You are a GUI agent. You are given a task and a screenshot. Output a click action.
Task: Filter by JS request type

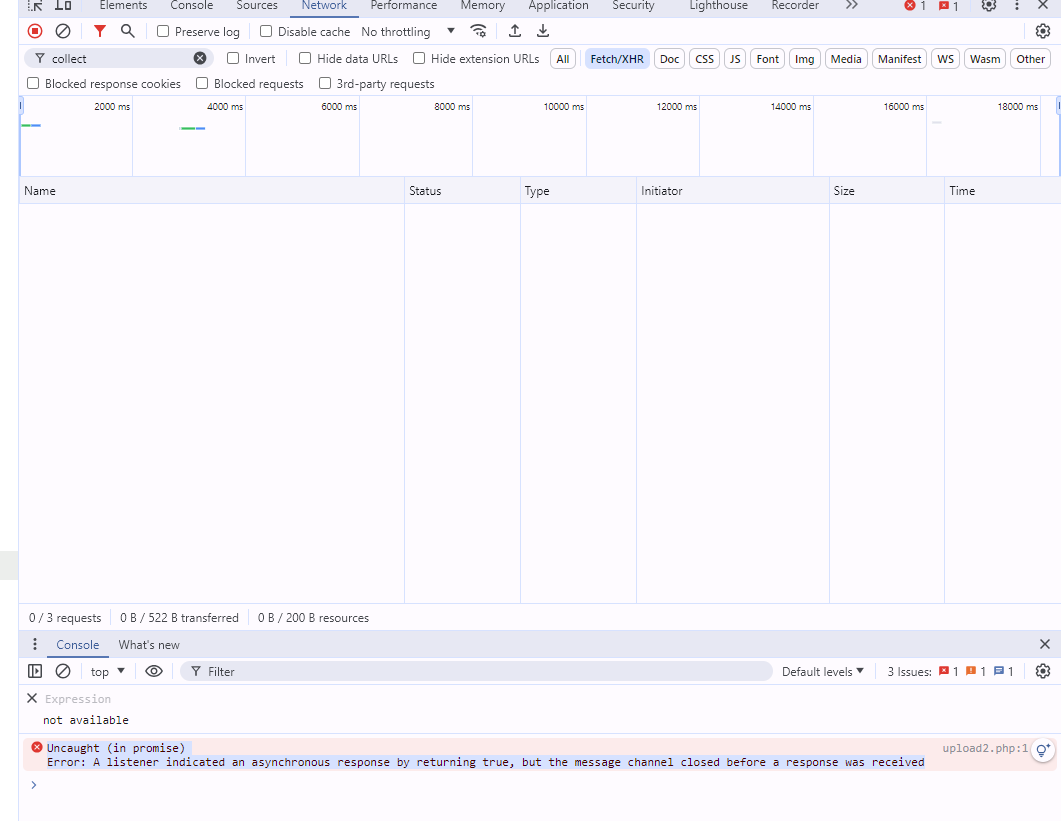coord(735,59)
